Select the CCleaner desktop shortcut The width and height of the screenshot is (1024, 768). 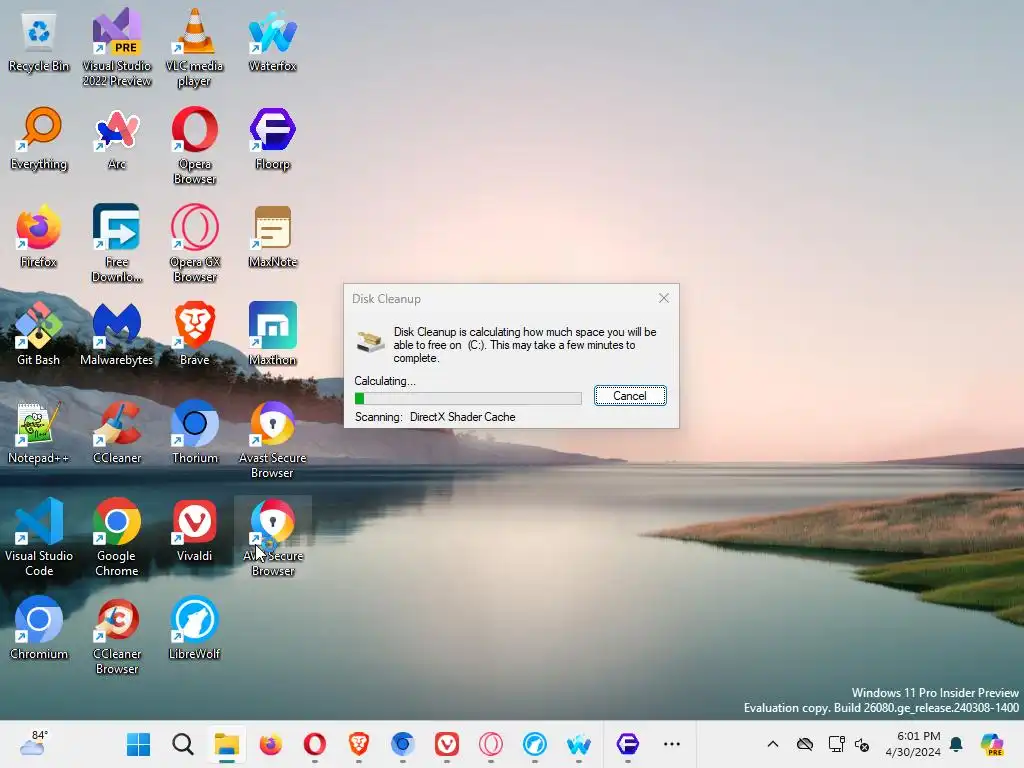[117, 434]
